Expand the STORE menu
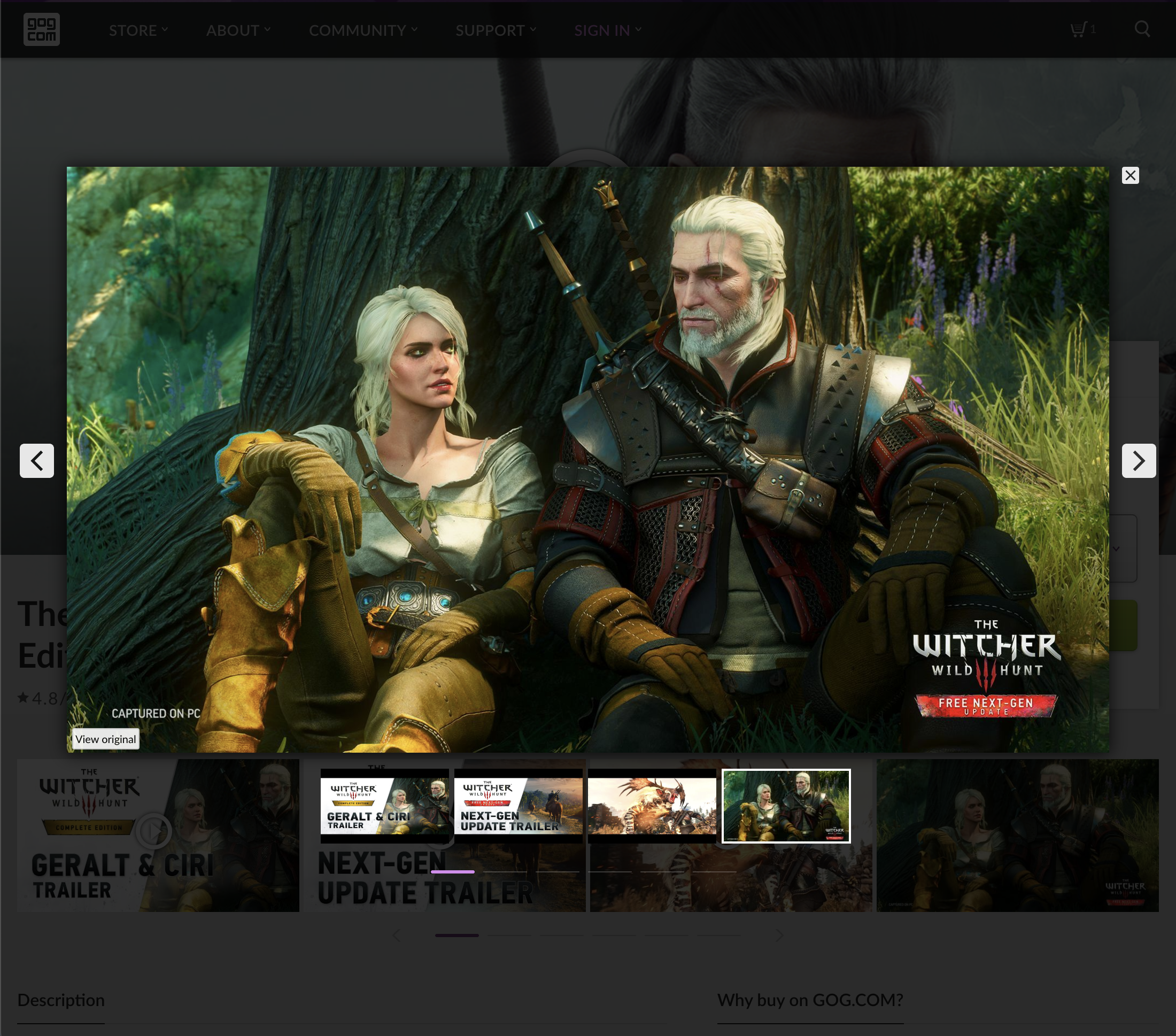 pyautogui.click(x=134, y=30)
